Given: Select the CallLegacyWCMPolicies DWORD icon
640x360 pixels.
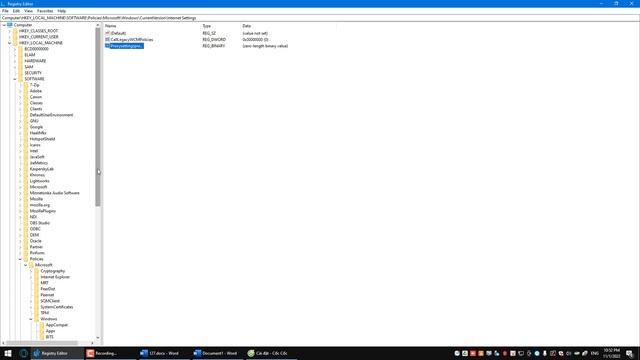Looking at the screenshot, I should 107,40.
